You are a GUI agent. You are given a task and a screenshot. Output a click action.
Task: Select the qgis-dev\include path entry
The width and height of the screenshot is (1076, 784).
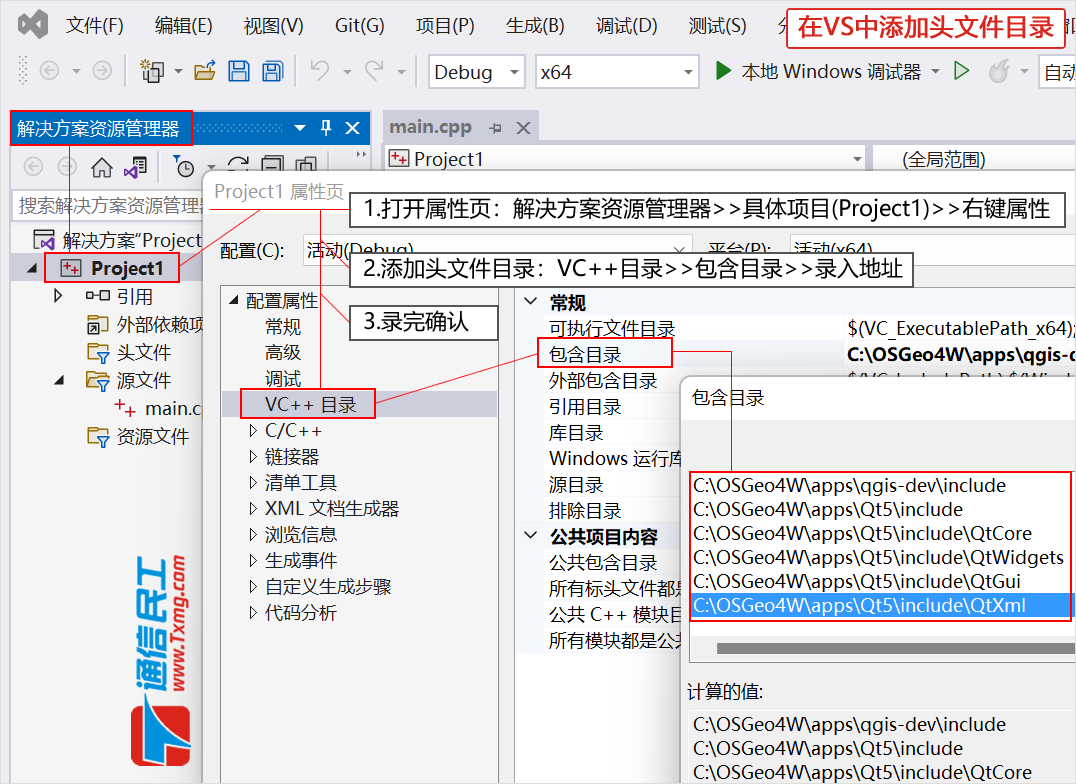pyautogui.click(x=850, y=485)
